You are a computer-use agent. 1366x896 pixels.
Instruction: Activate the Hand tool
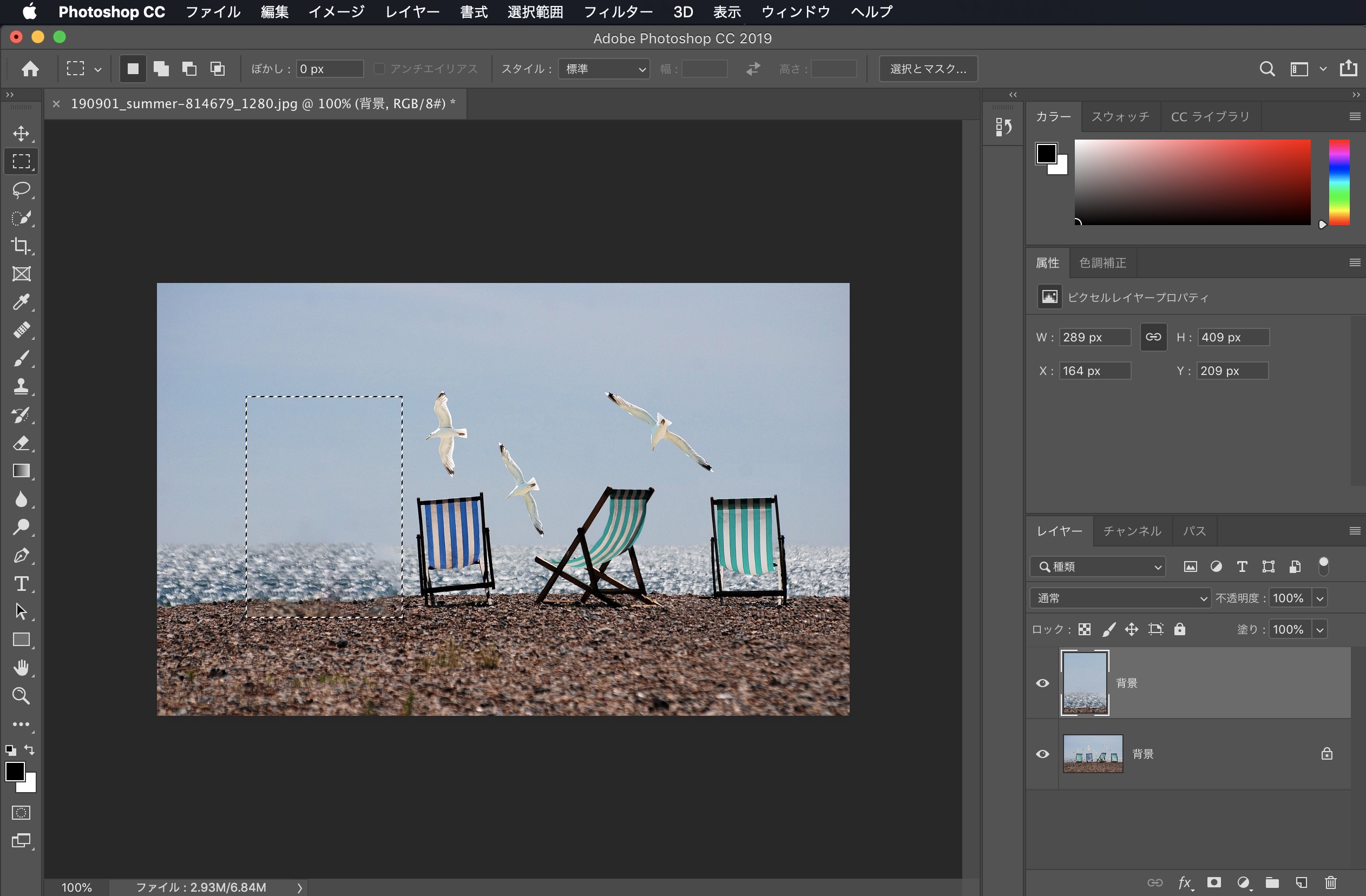(x=21, y=668)
